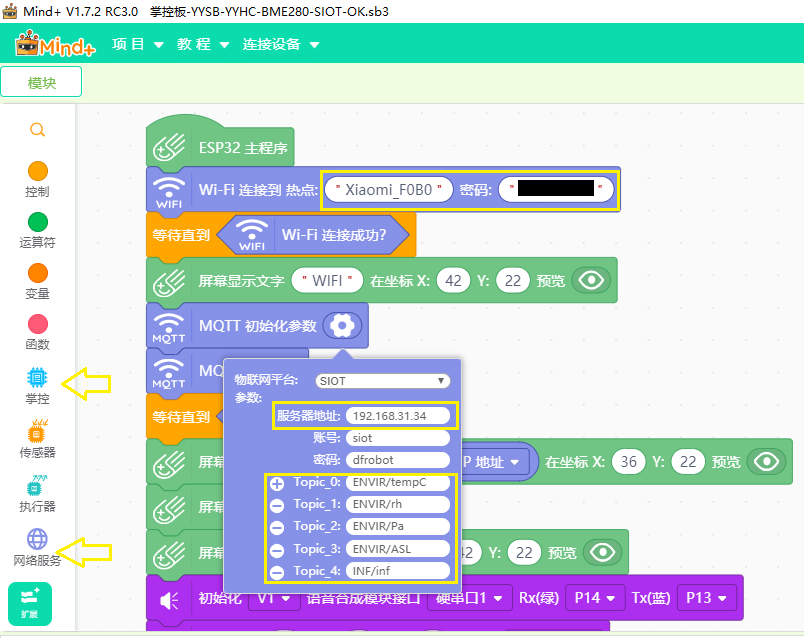Edit the 账号 siot field
The width and height of the screenshot is (804, 638).
coord(398,438)
